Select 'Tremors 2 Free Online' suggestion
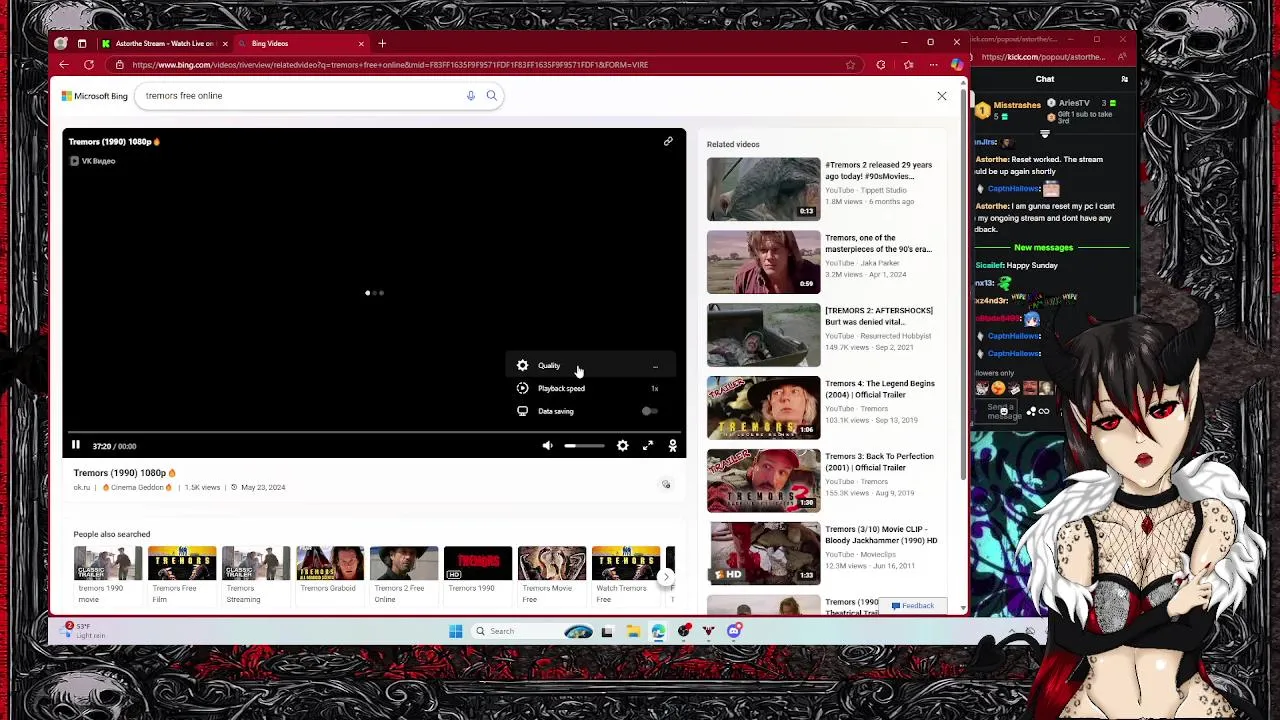1280x720 pixels. click(x=403, y=575)
